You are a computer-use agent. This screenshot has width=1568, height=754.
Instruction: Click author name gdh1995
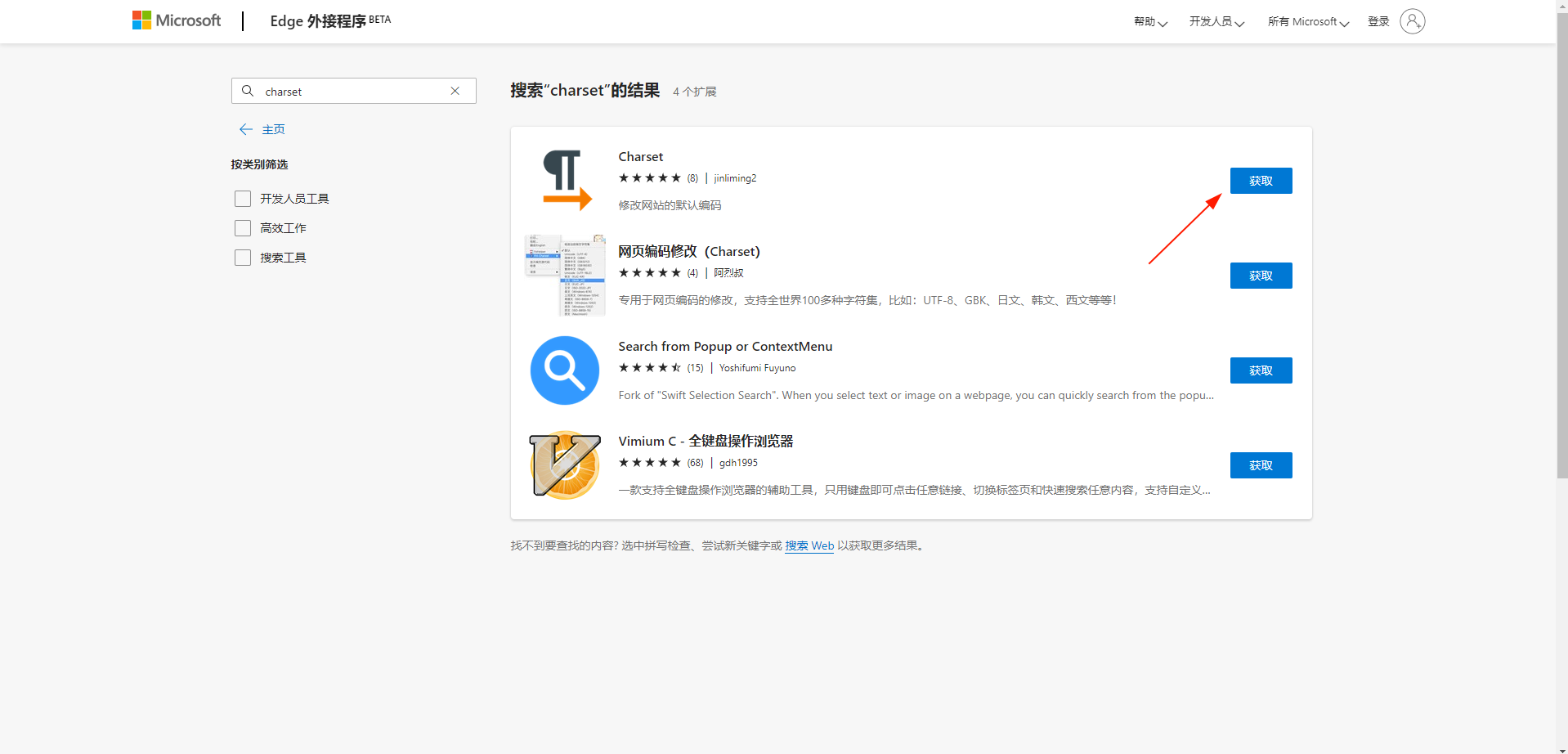point(738,463)
